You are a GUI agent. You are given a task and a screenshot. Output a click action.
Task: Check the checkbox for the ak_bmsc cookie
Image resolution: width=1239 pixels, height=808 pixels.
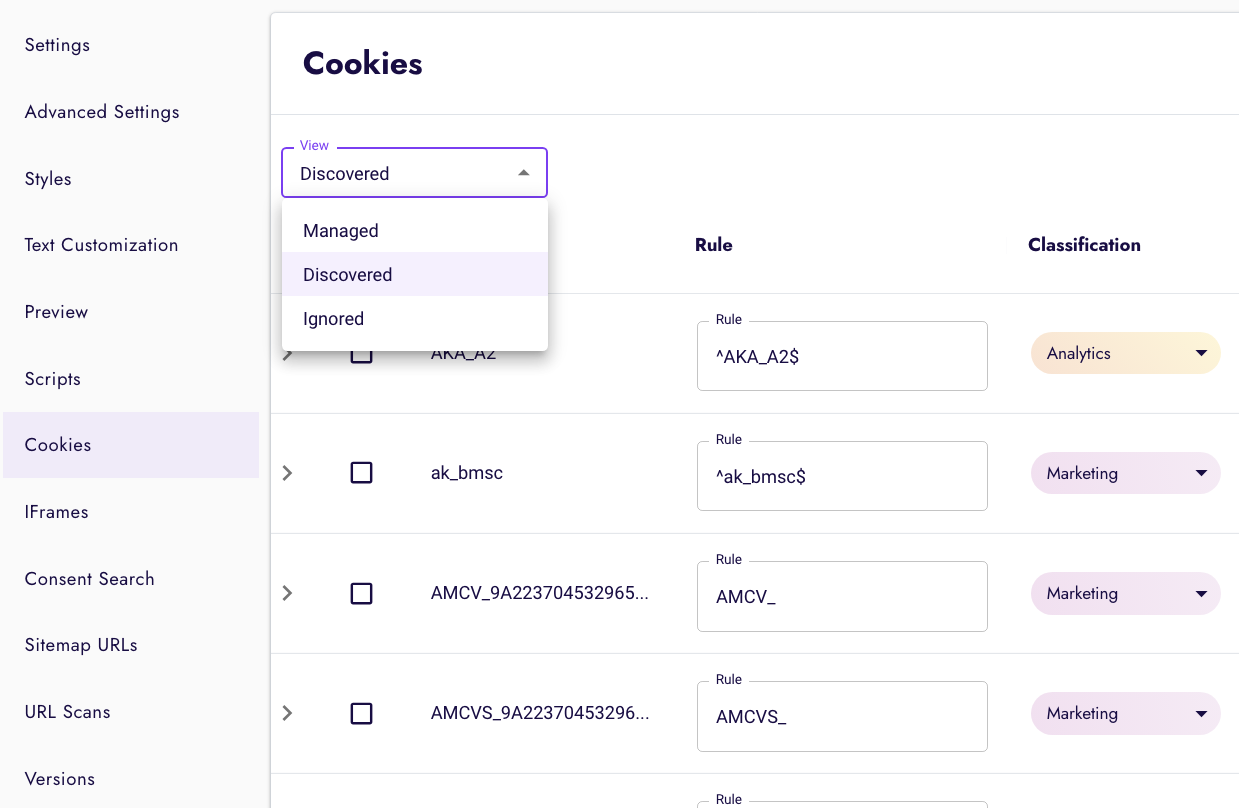click(361, 472)
